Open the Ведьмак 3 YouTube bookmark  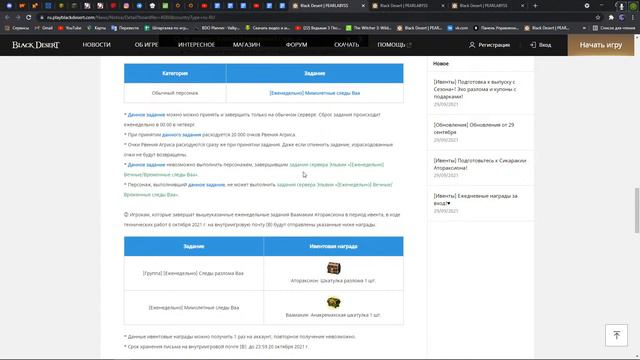(318, 28)
